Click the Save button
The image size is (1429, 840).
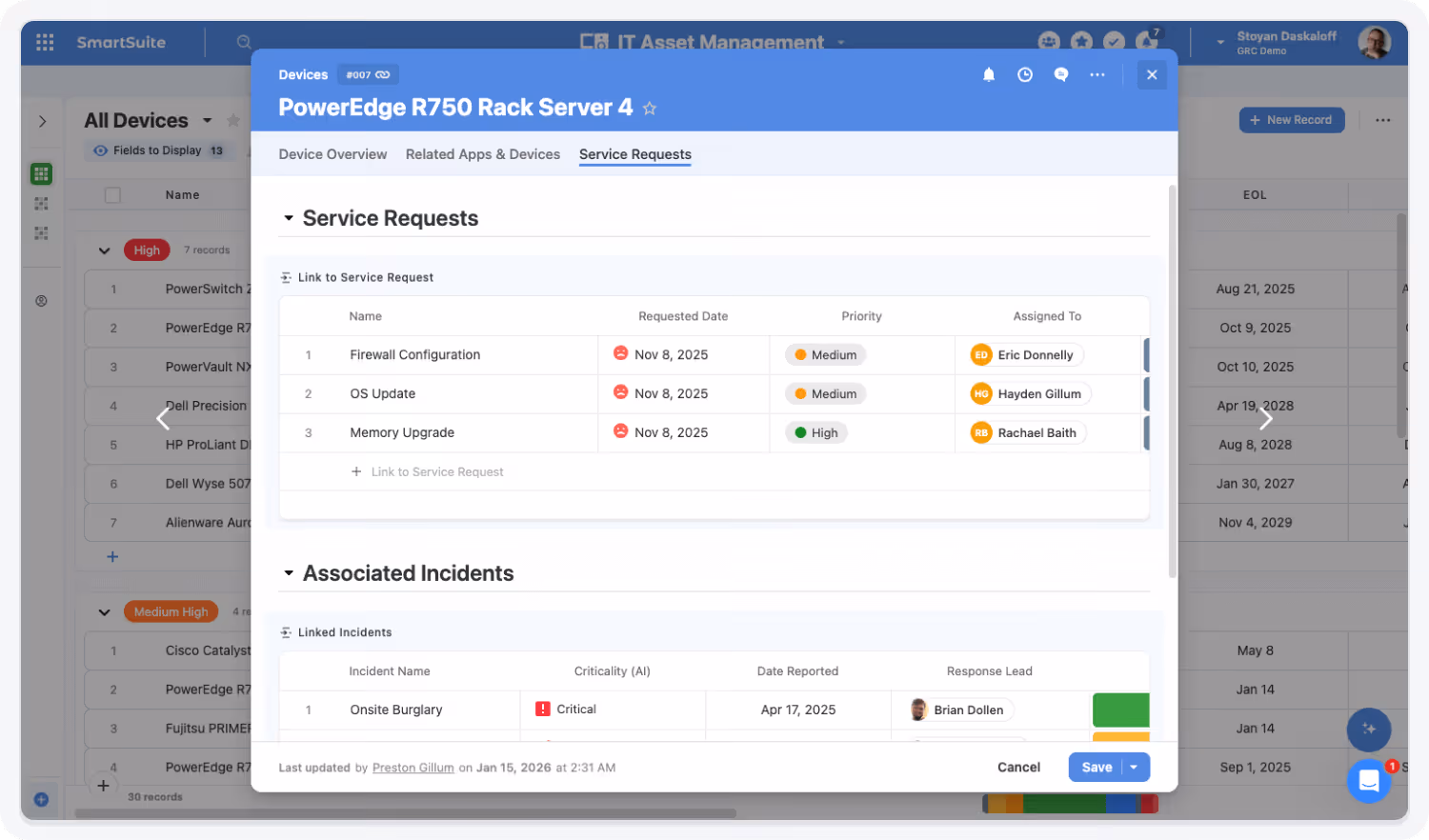pos(1097,768)
